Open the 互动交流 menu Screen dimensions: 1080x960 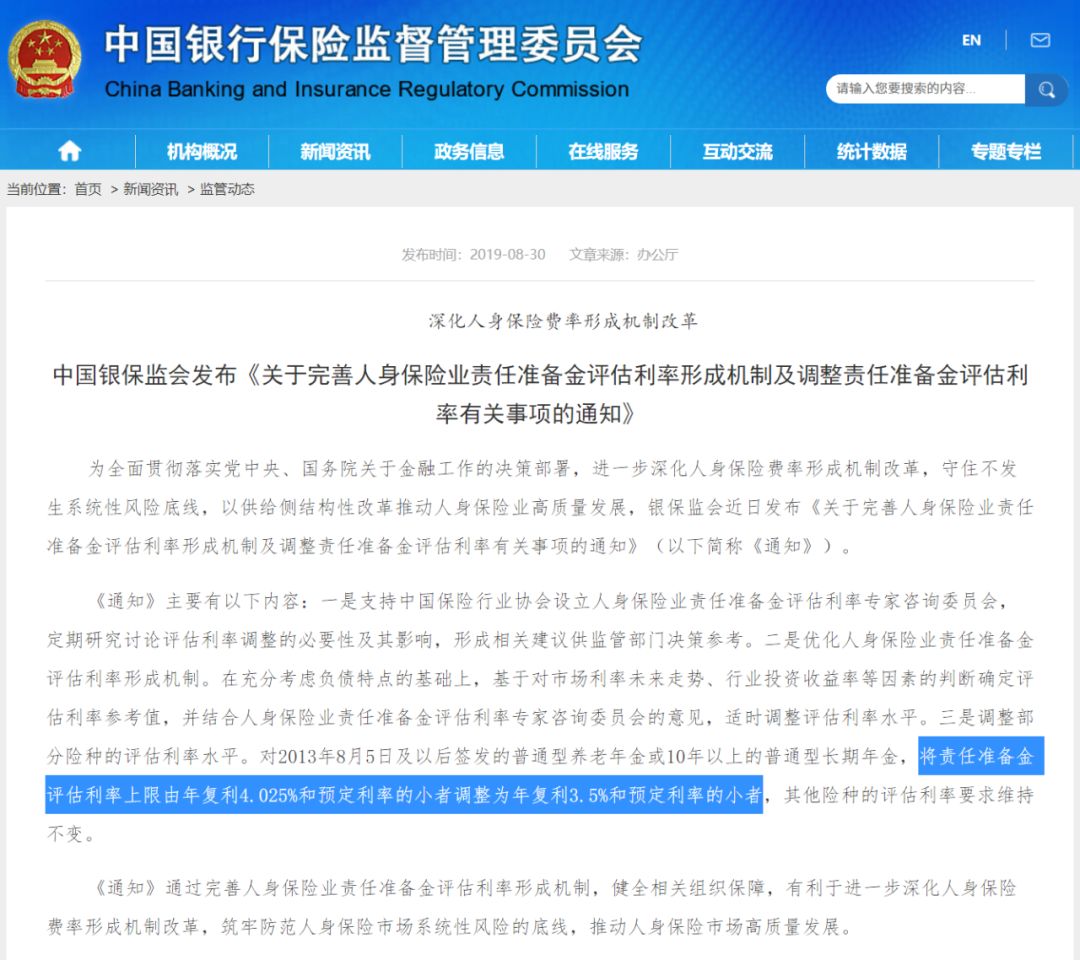[738, 152]
